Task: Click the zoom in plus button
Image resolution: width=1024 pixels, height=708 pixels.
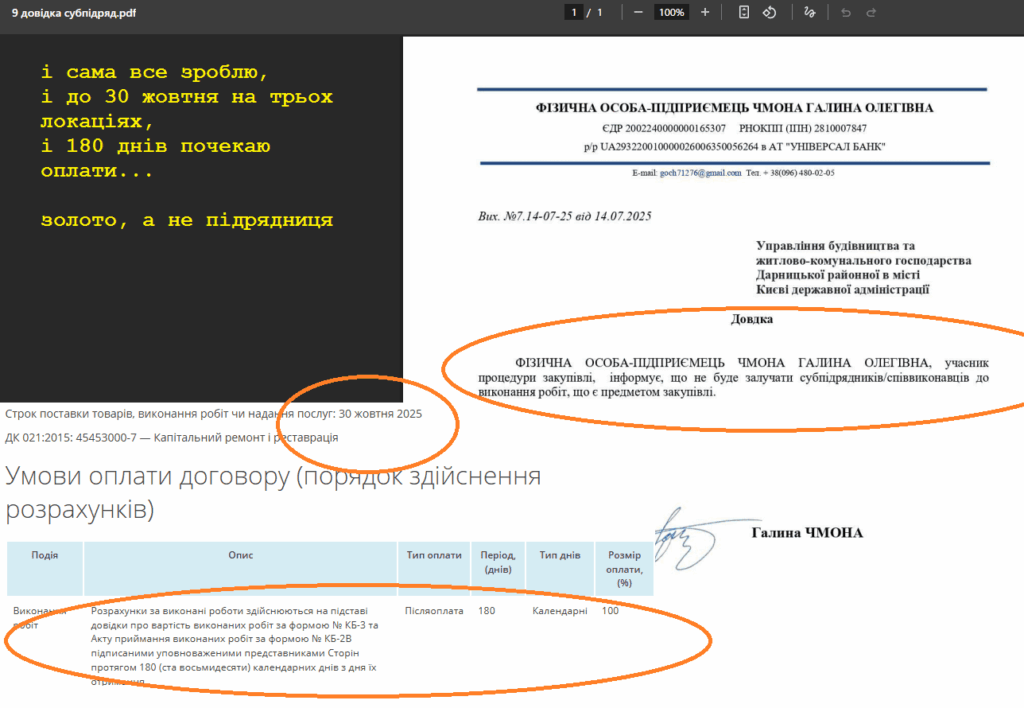Action: [x=705, y=12]
